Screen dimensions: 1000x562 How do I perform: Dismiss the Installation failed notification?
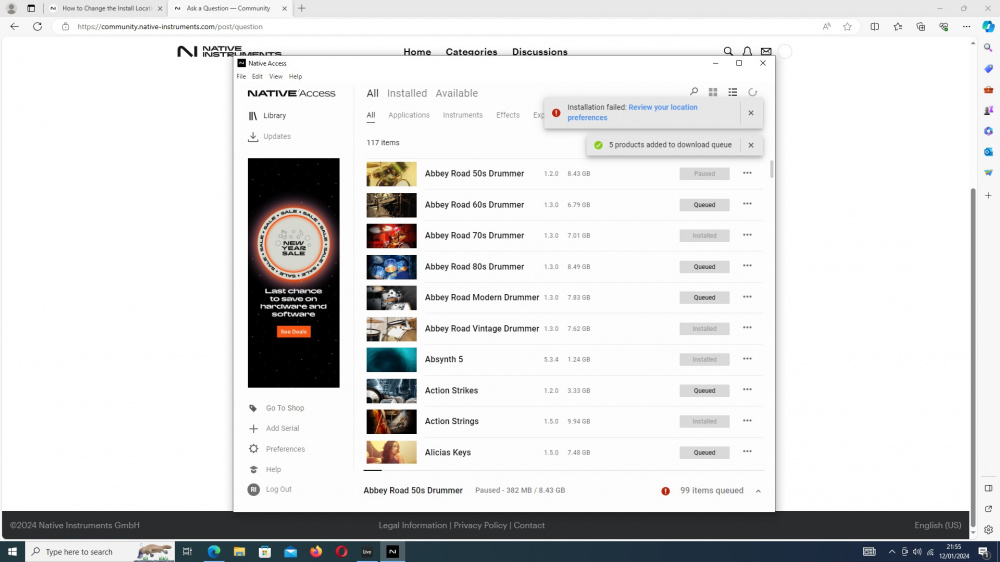(751, 113)
